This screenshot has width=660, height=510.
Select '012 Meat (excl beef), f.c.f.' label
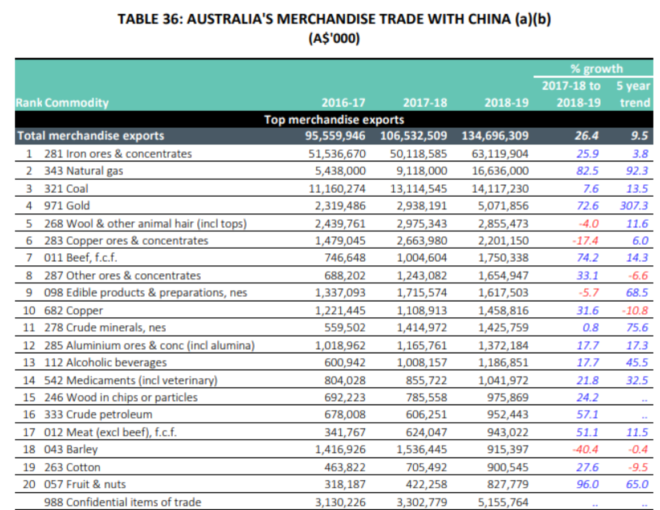click(x=110, y=432)
